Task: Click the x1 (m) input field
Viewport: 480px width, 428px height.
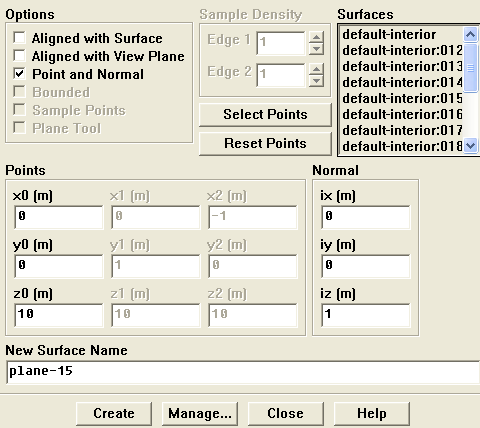Action: [156, 217]
